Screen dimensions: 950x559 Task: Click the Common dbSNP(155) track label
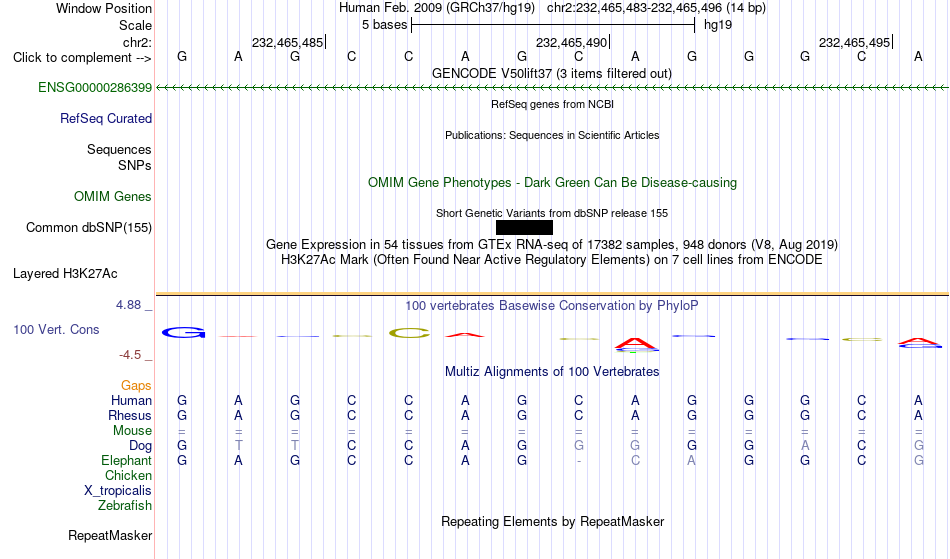(88, 227)
